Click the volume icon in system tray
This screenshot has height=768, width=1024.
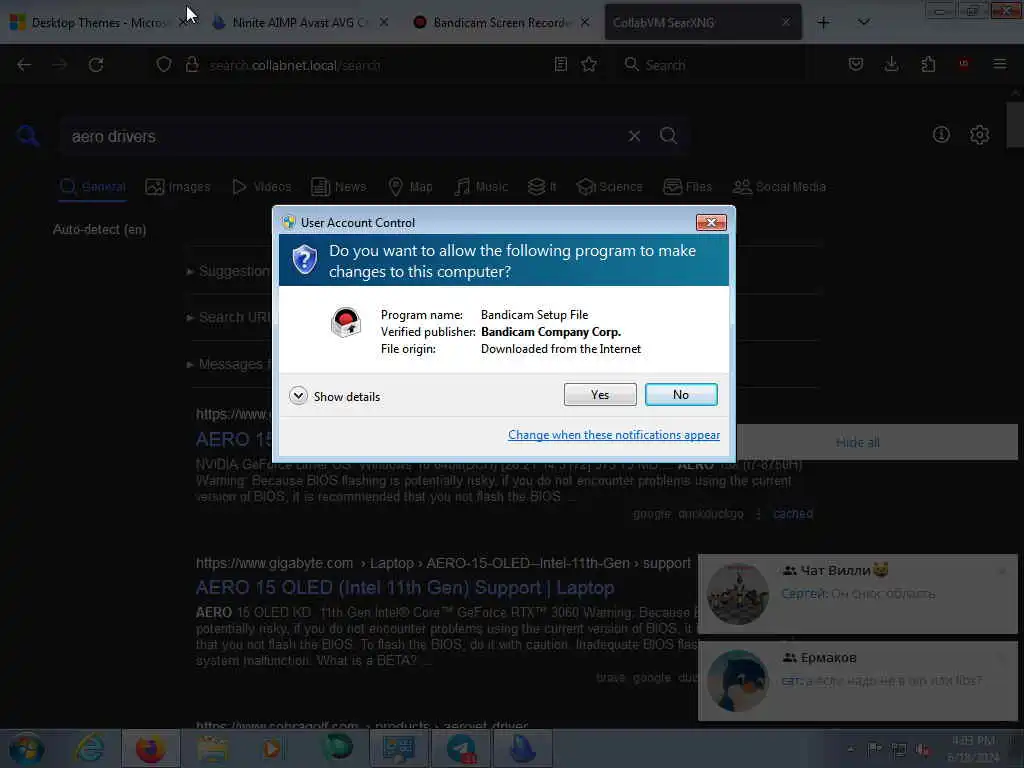(922, 750)
